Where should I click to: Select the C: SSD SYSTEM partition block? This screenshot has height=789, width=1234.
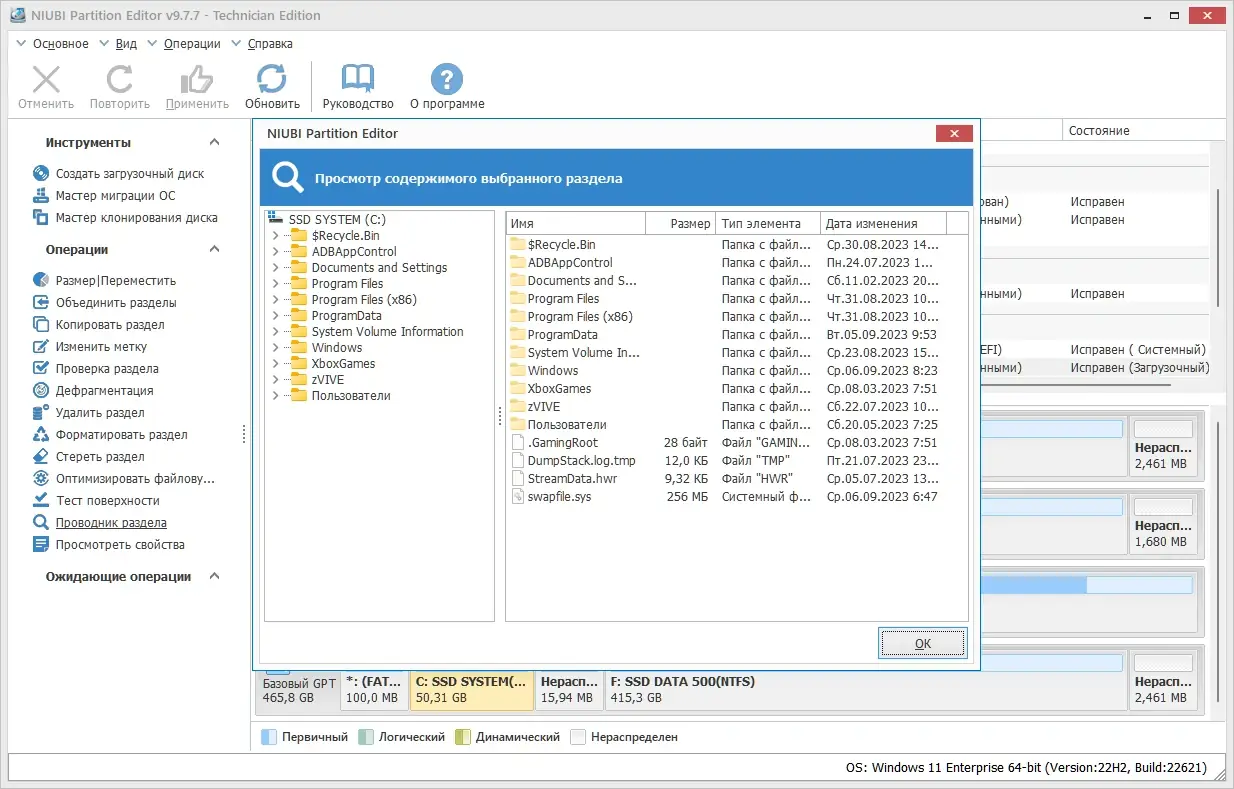pos(471,690)
